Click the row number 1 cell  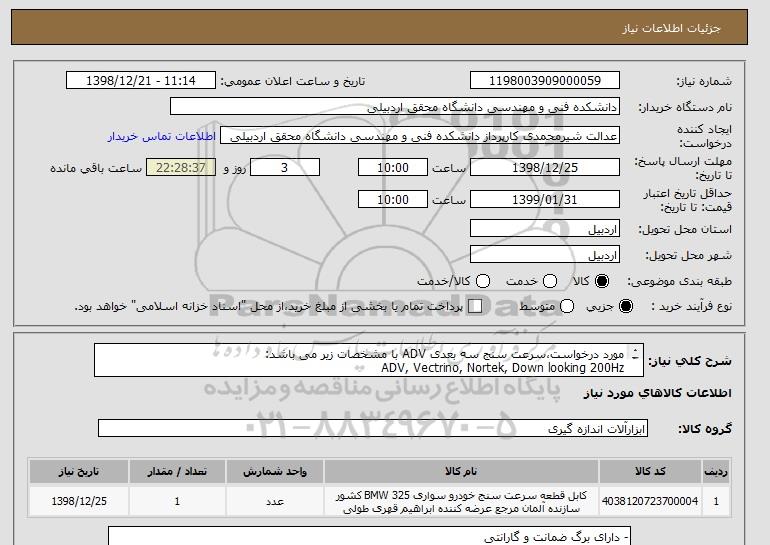pyautogui.click(x=716, y=501)
